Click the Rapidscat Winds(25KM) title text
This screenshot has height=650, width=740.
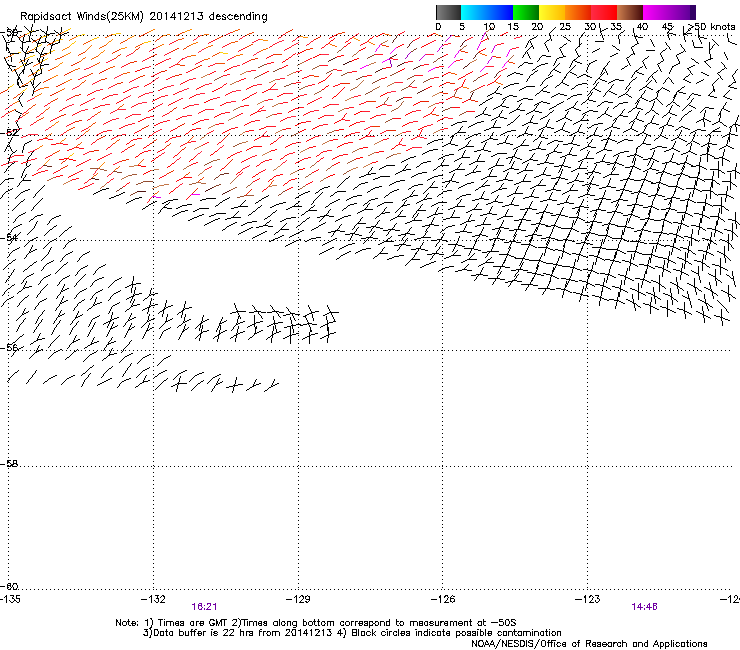point(143,17)
